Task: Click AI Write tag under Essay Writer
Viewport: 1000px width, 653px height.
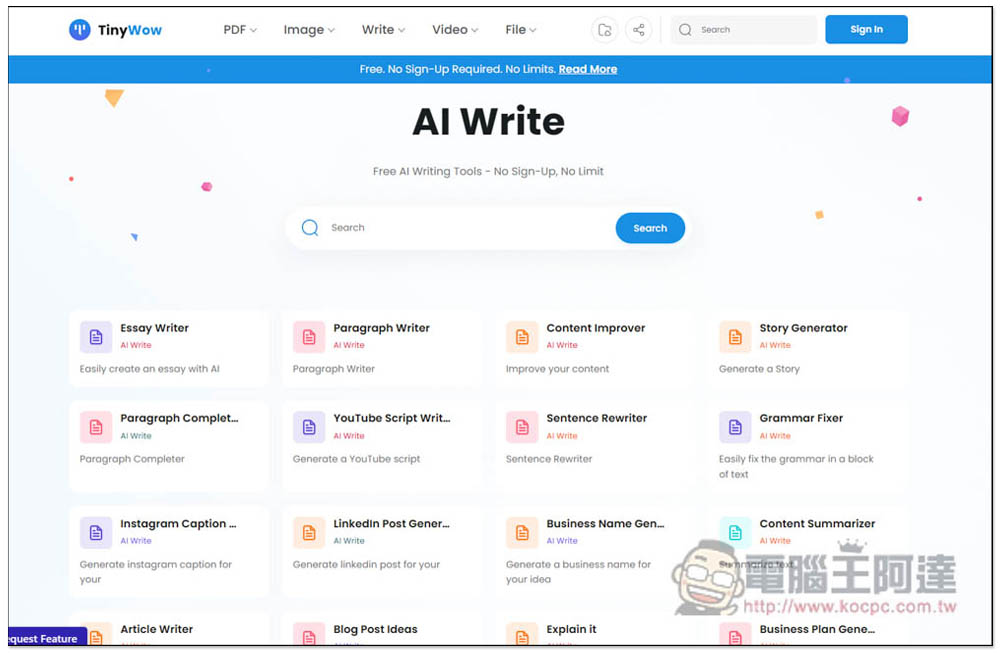Action: click(x=136, y=345)
